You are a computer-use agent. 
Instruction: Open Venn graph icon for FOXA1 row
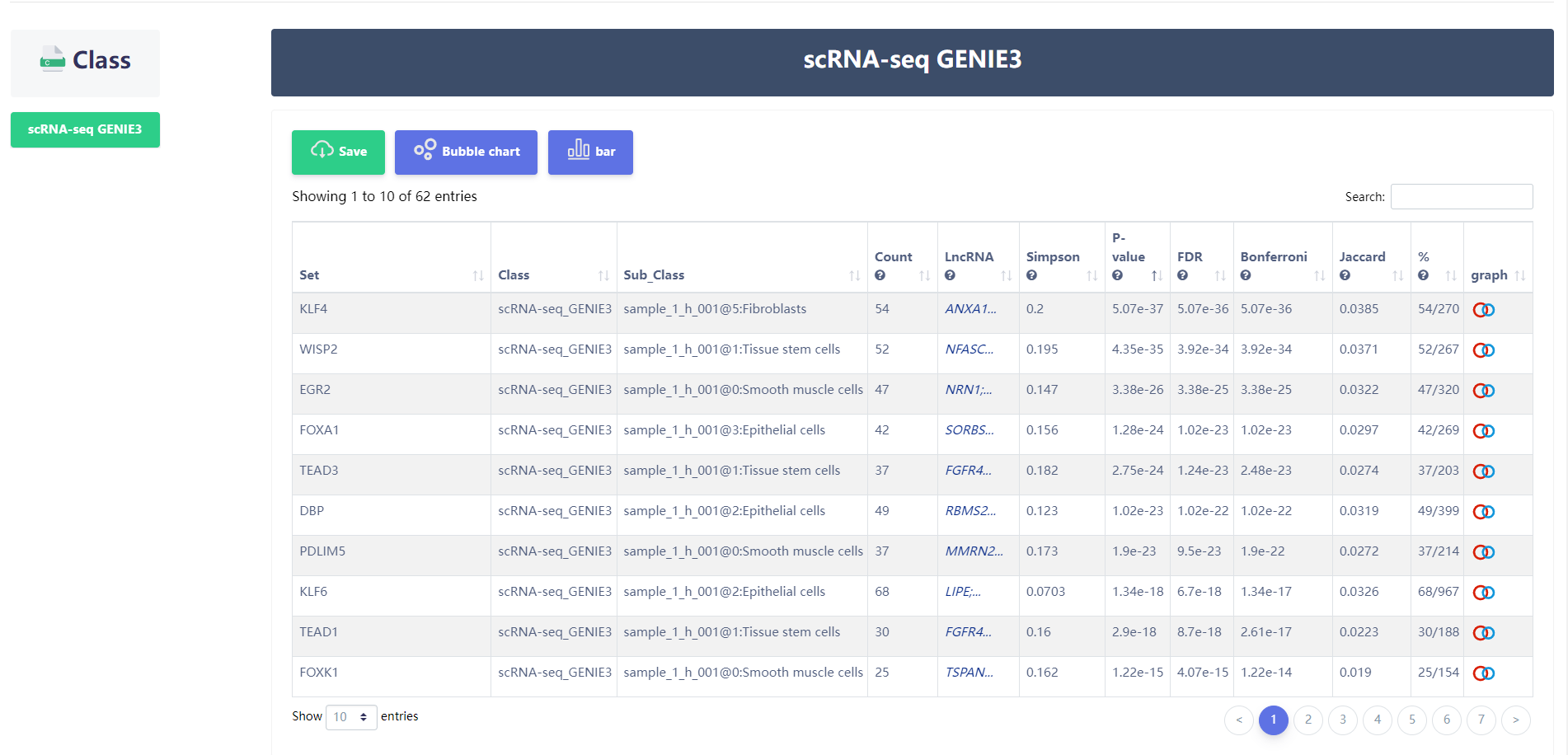pyautogui.click(x=1484, y=431)
